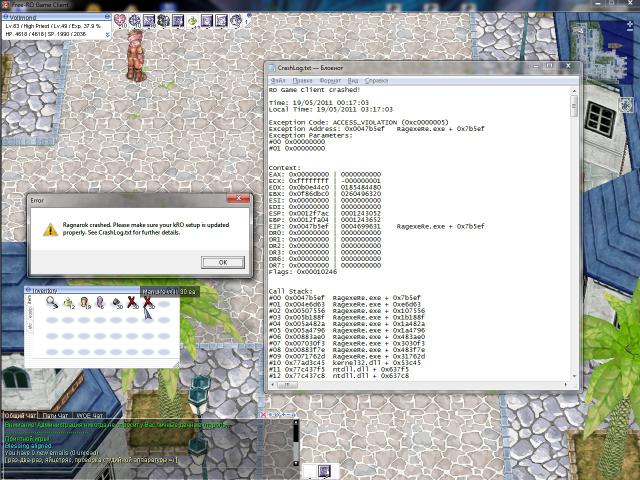This screenshot has width=640, height=480.
Task: Switch to Inventory 'equip' side tab
Action: coord(29,313)
